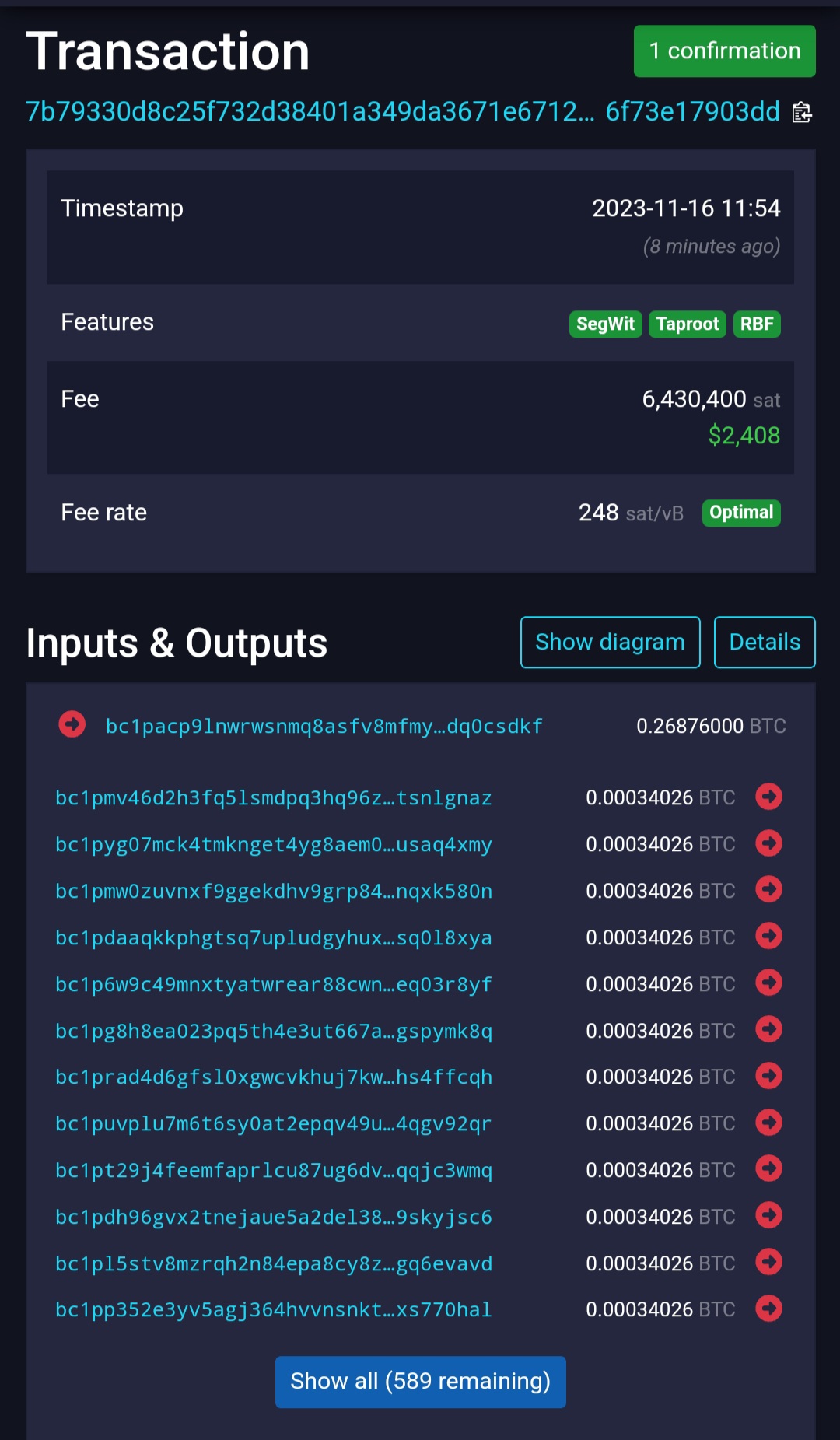This screenshot has height=1440, width=840.
Task: Click red arrow next to bc1pg8h8ea02 output
Action: [768, 1030]
